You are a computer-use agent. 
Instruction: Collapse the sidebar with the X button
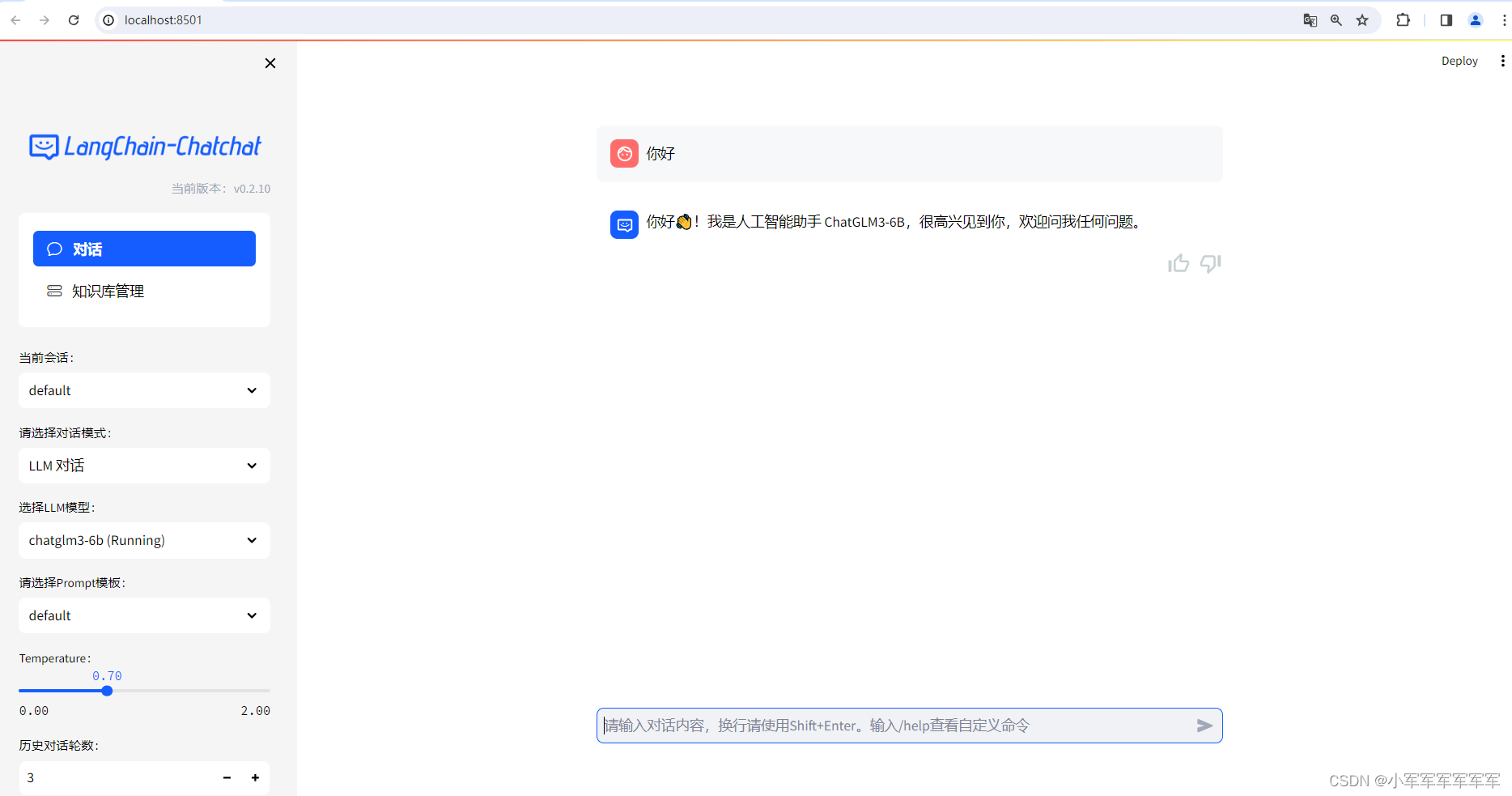(x=270, y=63)
